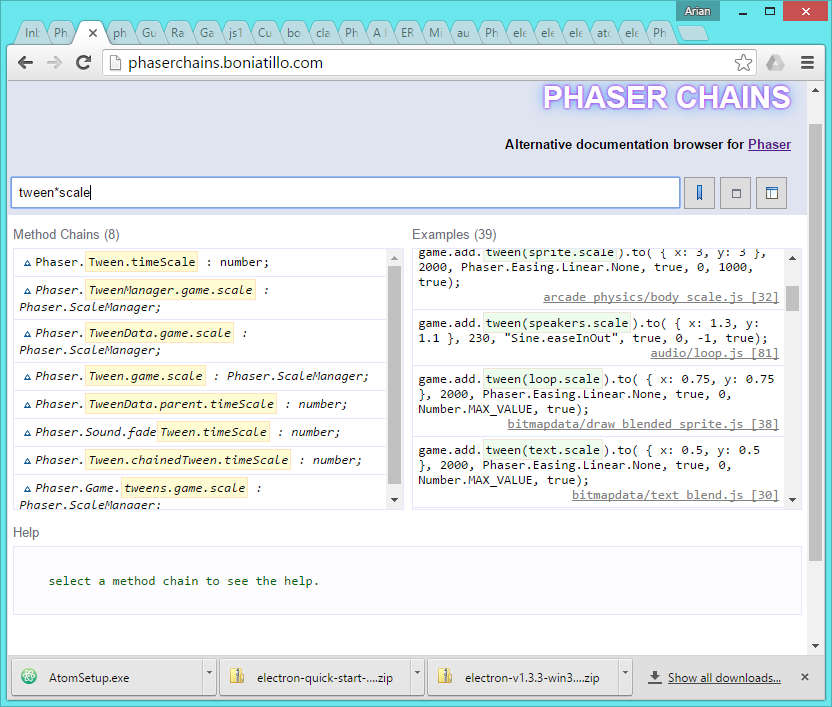Click triangle icon beside Phaser.Game.tweens.game.scale
The height and width of the screenshot is (707, 832).
(x=27, y=489)
